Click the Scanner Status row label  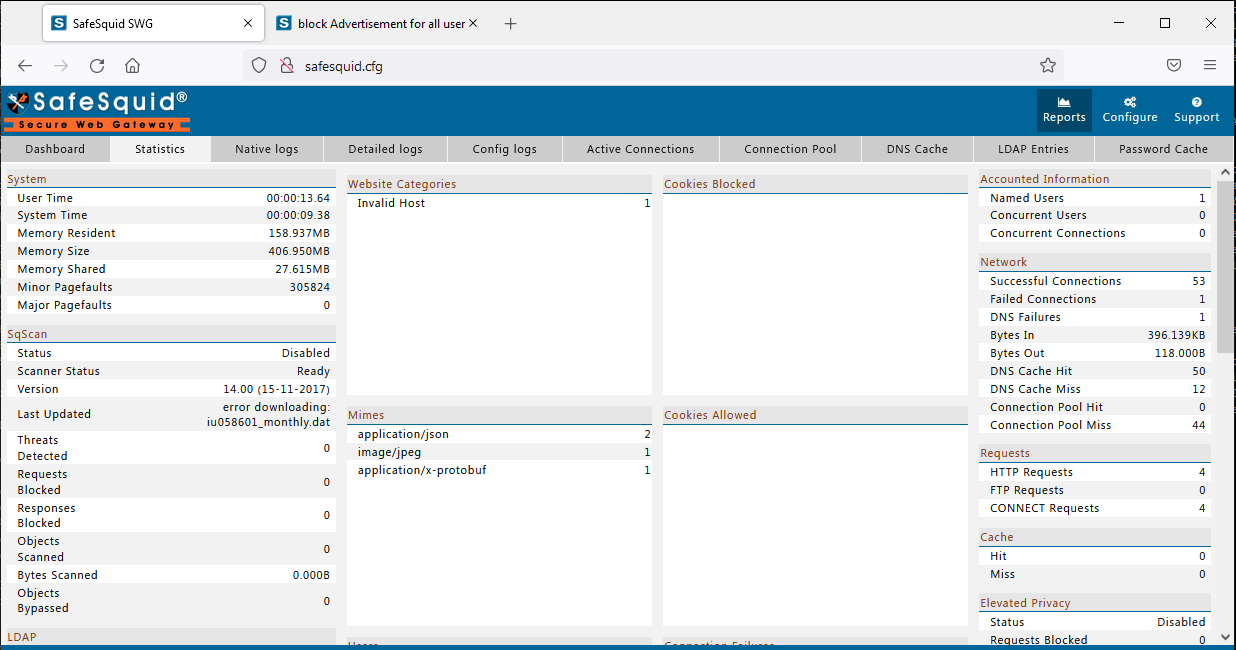[58, 371]
